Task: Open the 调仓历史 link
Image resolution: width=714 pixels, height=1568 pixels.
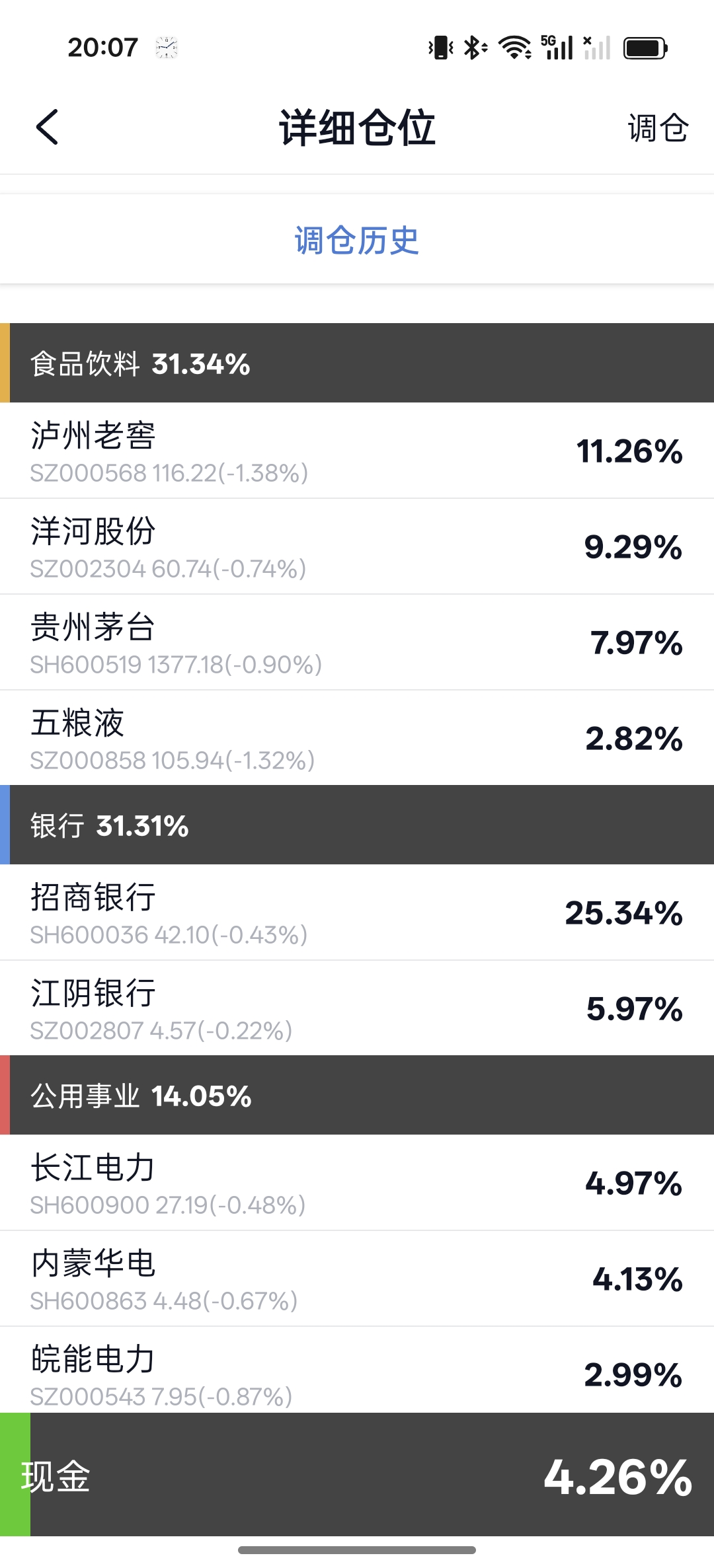Action: (357, 240)
